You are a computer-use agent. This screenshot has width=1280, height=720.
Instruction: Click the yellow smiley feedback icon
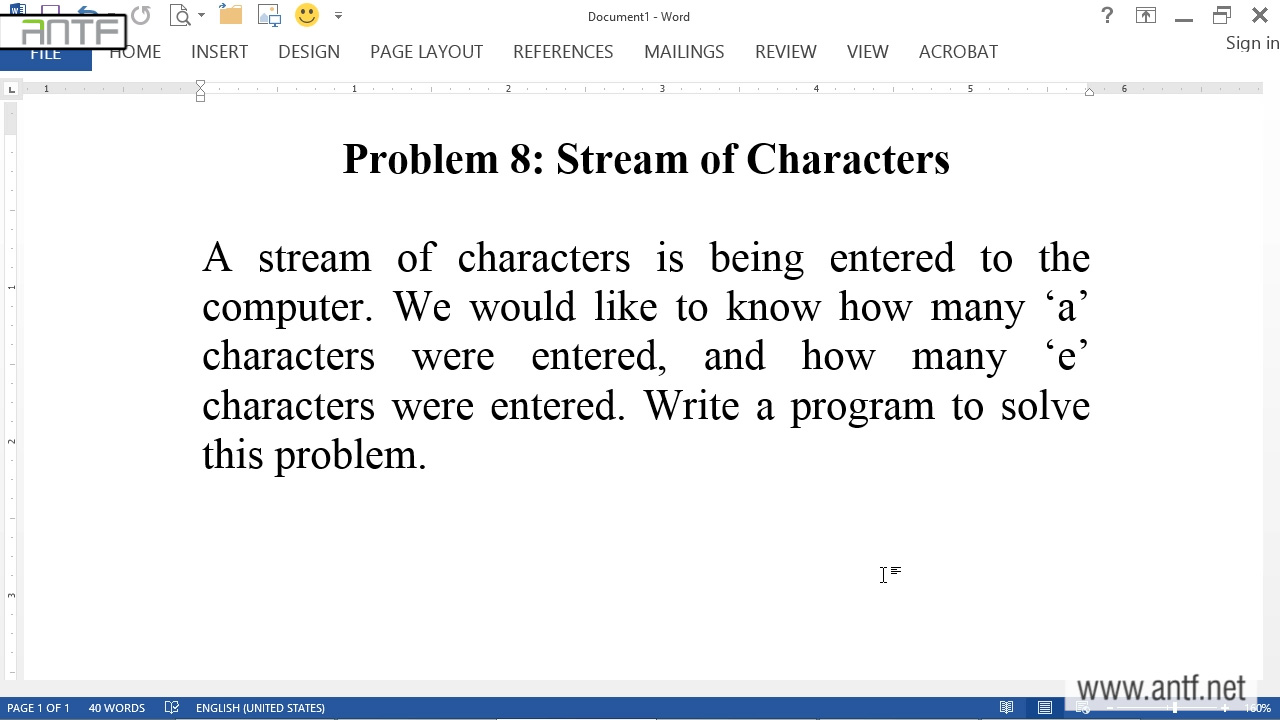pos(307,16)
